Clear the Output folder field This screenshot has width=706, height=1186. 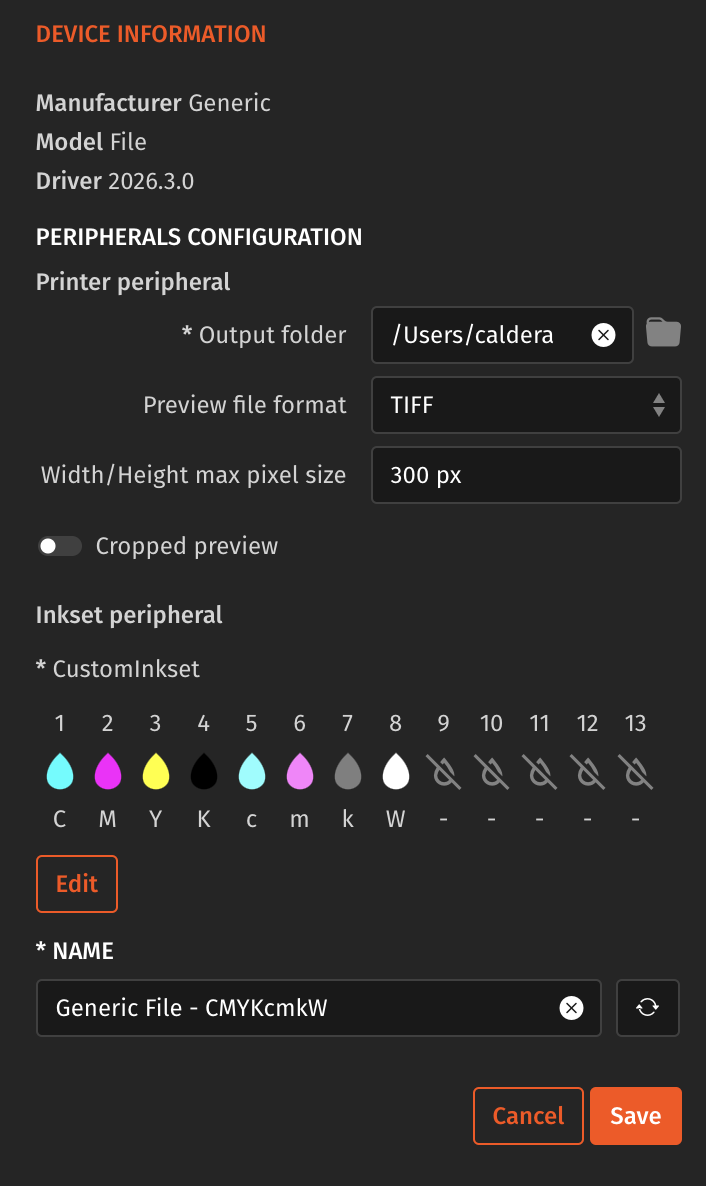click(x=603, y=335)
